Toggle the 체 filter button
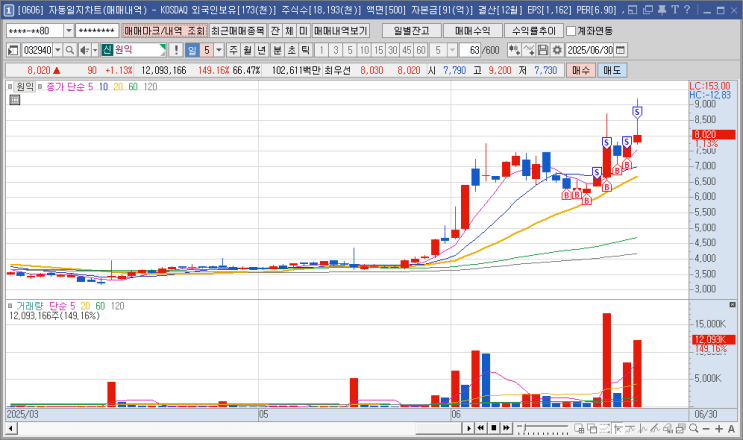This screenshot has width=743, height=440. (290, 31)
